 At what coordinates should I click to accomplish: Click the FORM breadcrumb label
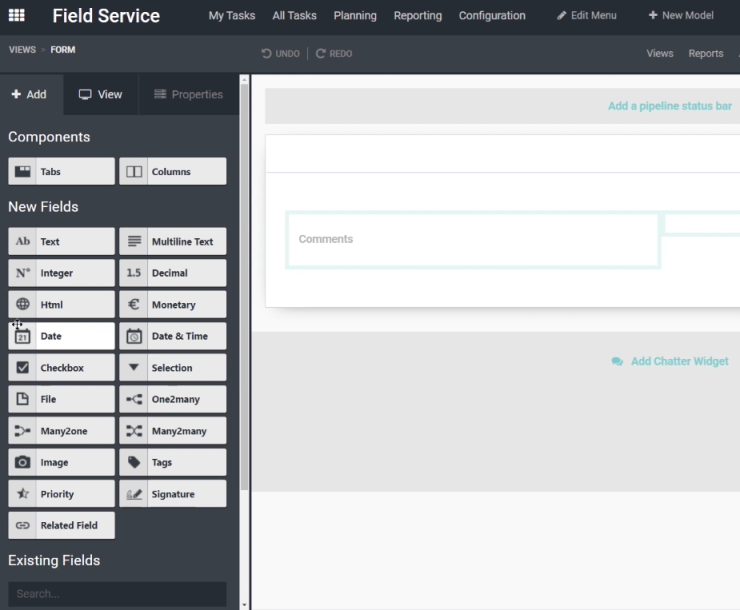63,50
